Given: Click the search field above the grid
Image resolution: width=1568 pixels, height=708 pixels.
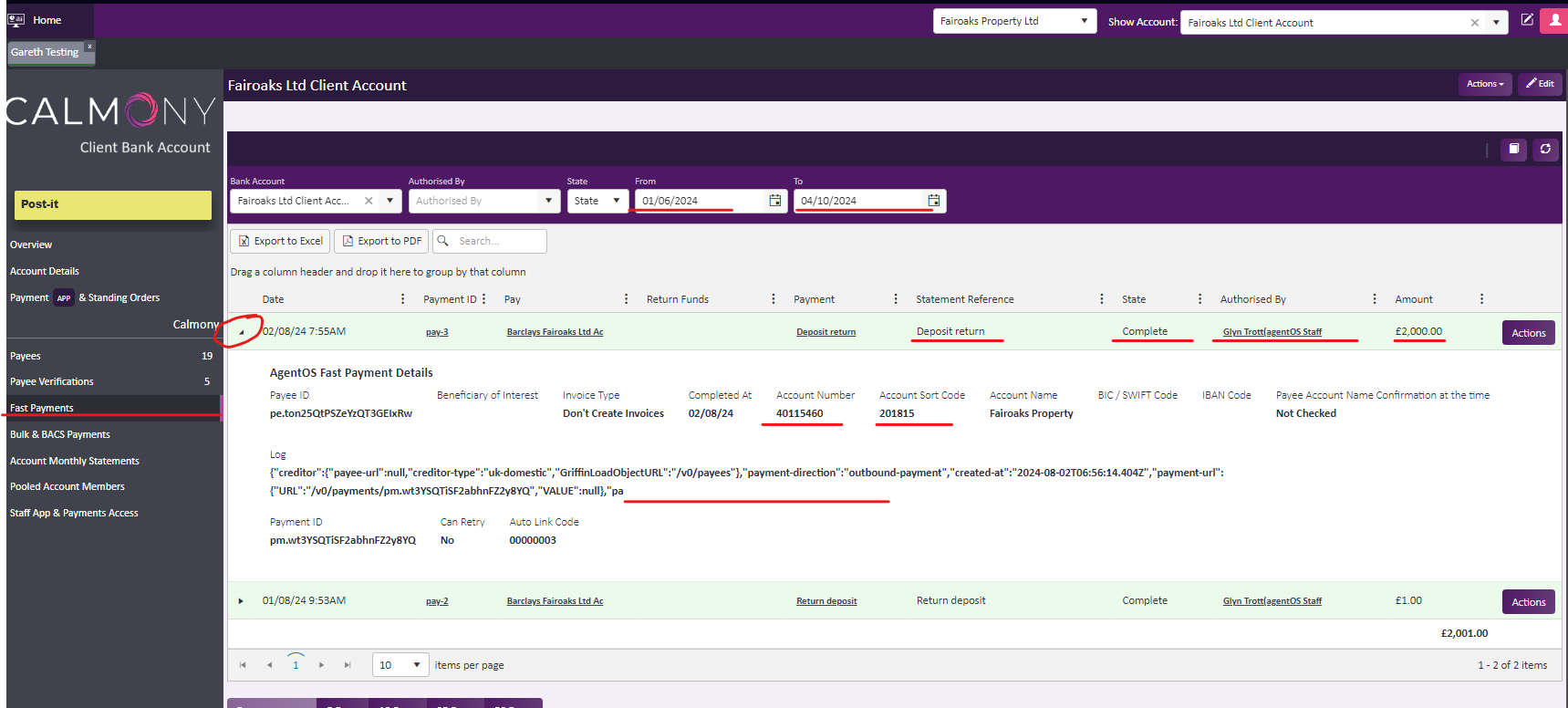Looking at the screenshot, I should (x=499, y=241).
